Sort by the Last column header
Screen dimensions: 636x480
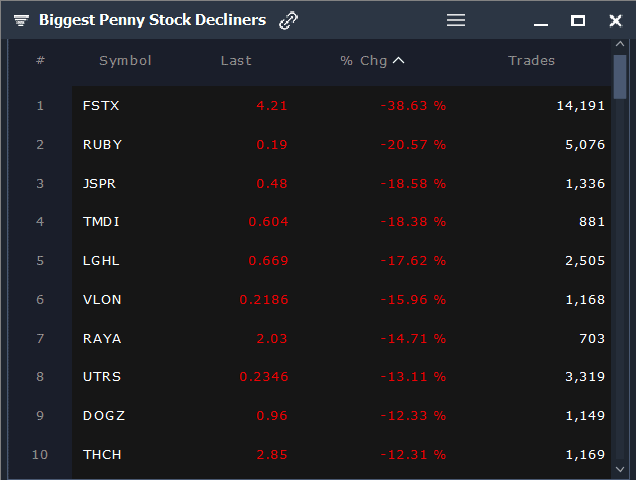[x=236, y=61]
